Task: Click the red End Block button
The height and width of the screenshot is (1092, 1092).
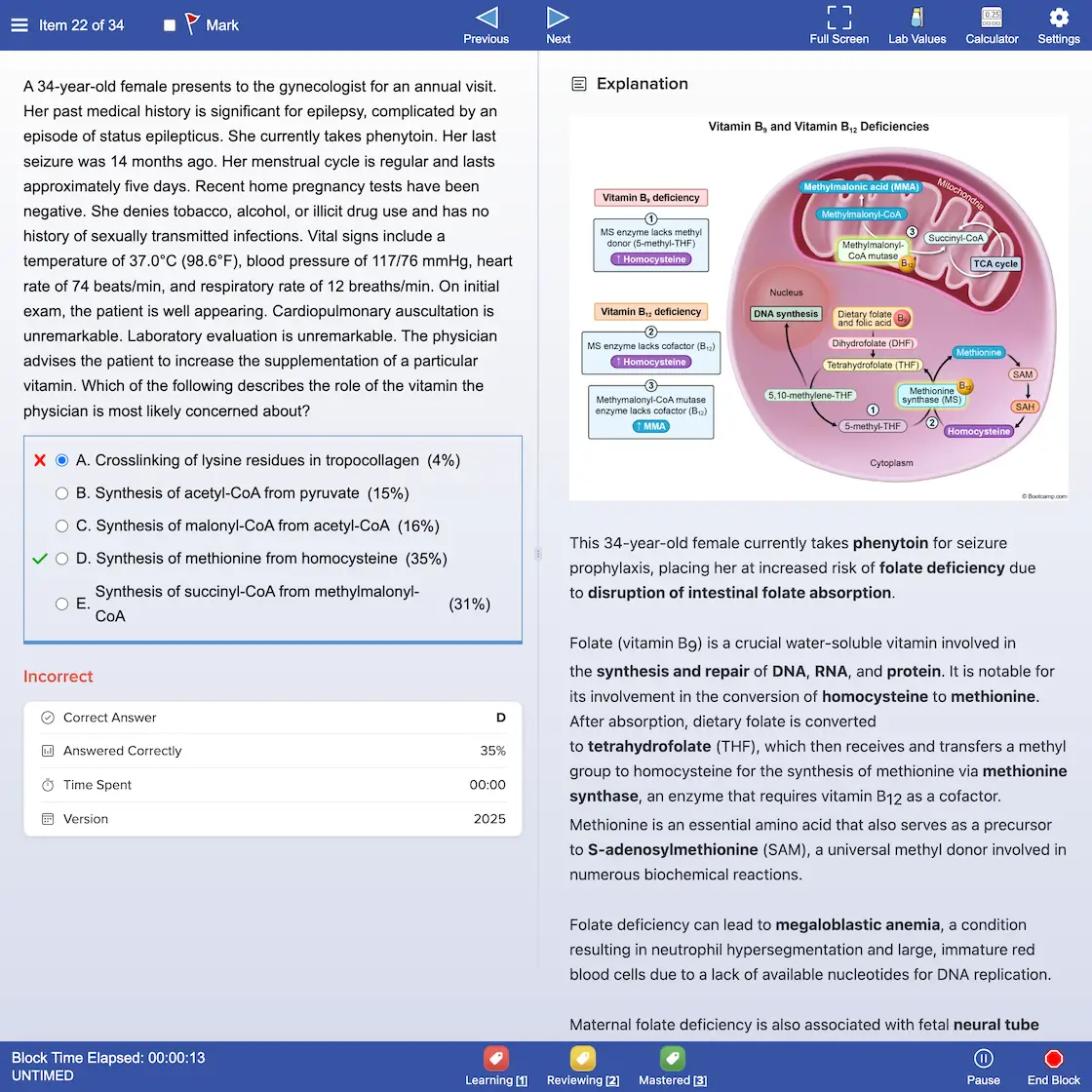Action: [x=1053, y=1067]
